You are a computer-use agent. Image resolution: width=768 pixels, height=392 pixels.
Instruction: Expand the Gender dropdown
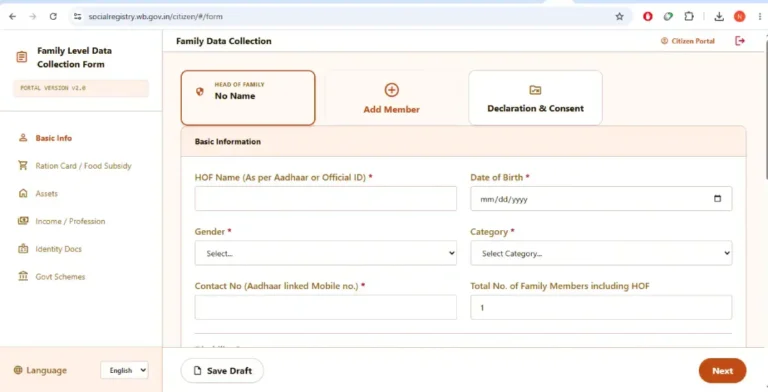click(x=326, y=253)
